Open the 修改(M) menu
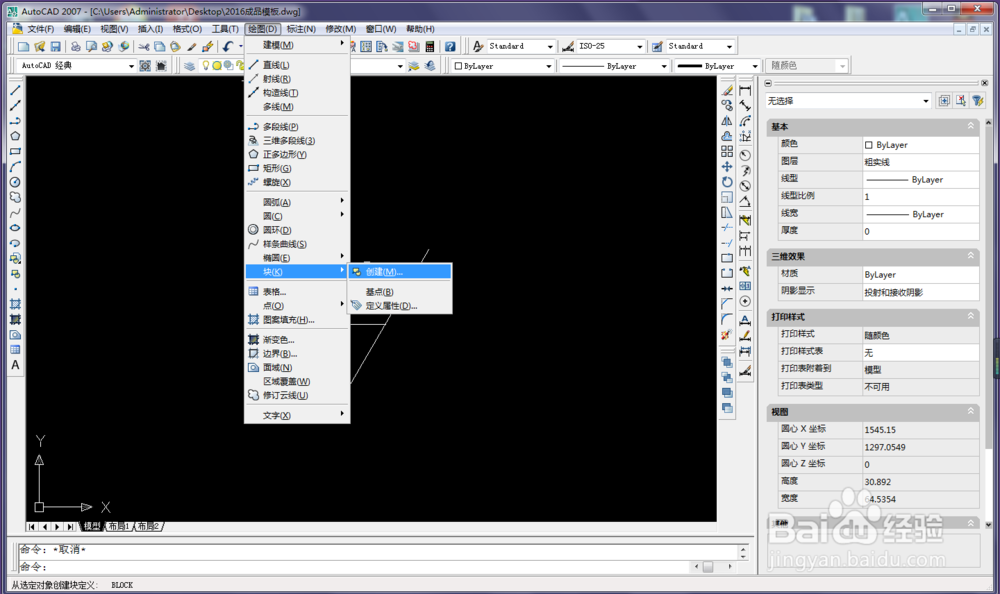Image resolution: width=1000 pixels, height=594 pixels. (x=341, y=29)
